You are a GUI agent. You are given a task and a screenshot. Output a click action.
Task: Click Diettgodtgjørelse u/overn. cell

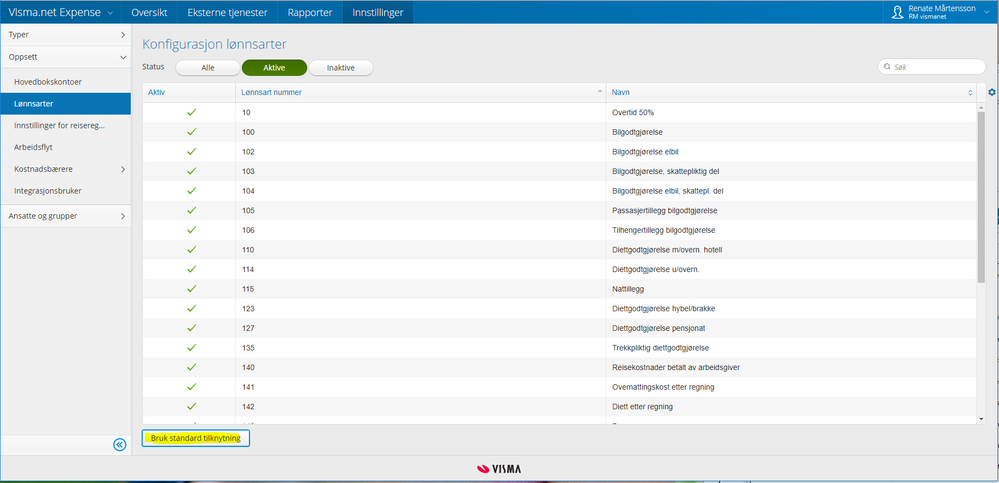[791, 269]
